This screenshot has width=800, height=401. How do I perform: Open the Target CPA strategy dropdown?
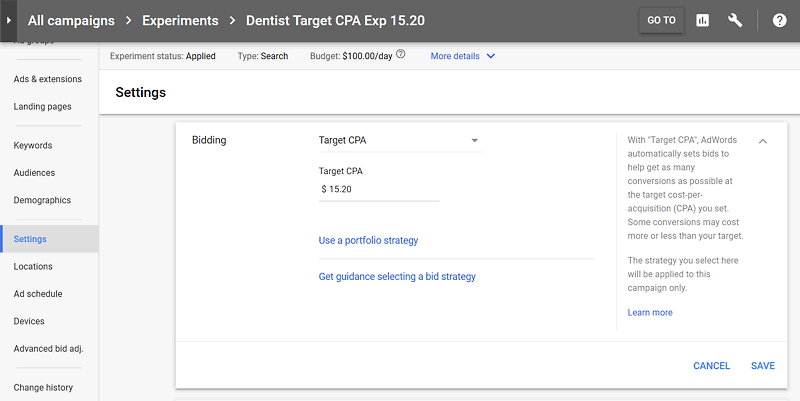coord(399,140)
